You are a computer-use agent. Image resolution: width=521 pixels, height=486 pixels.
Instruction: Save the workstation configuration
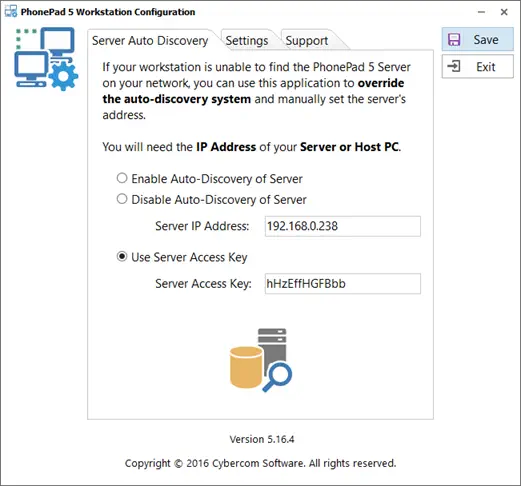pos(478,39)
